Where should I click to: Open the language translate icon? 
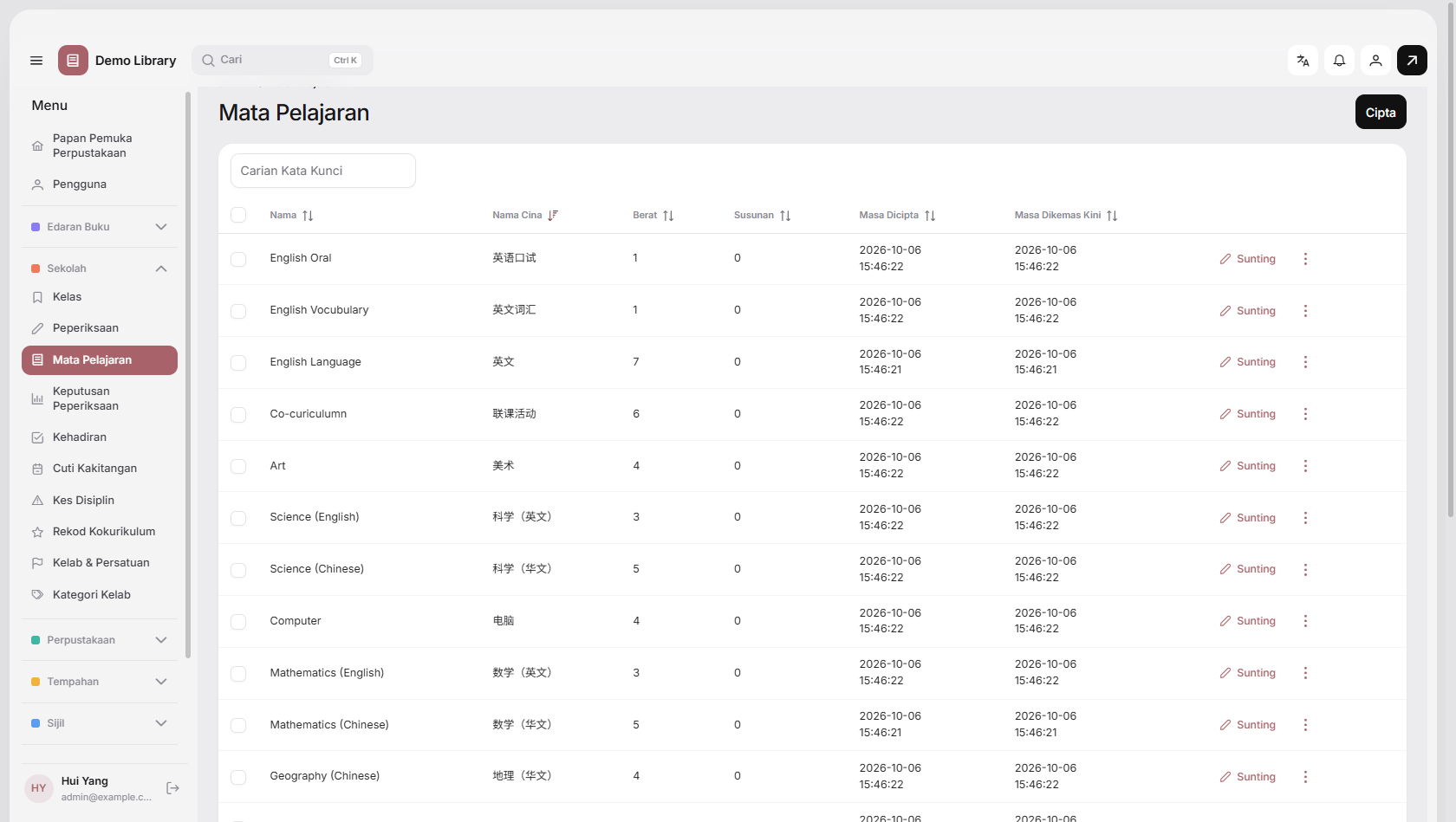point(1303,61)
